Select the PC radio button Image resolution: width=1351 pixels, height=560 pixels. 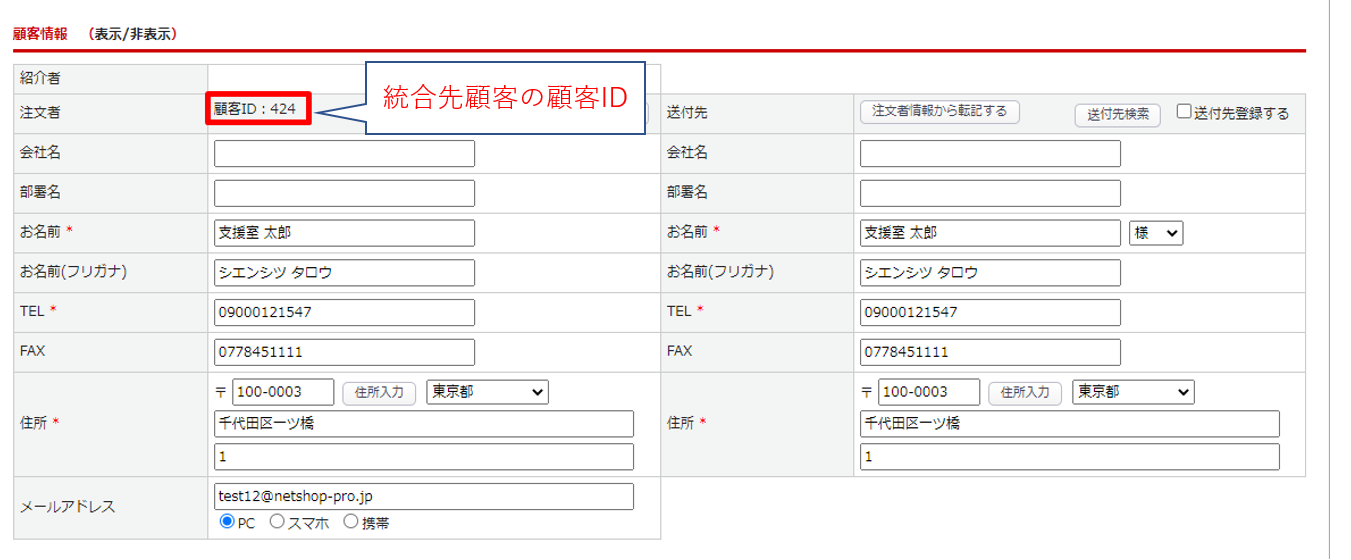tap(226, 521)
